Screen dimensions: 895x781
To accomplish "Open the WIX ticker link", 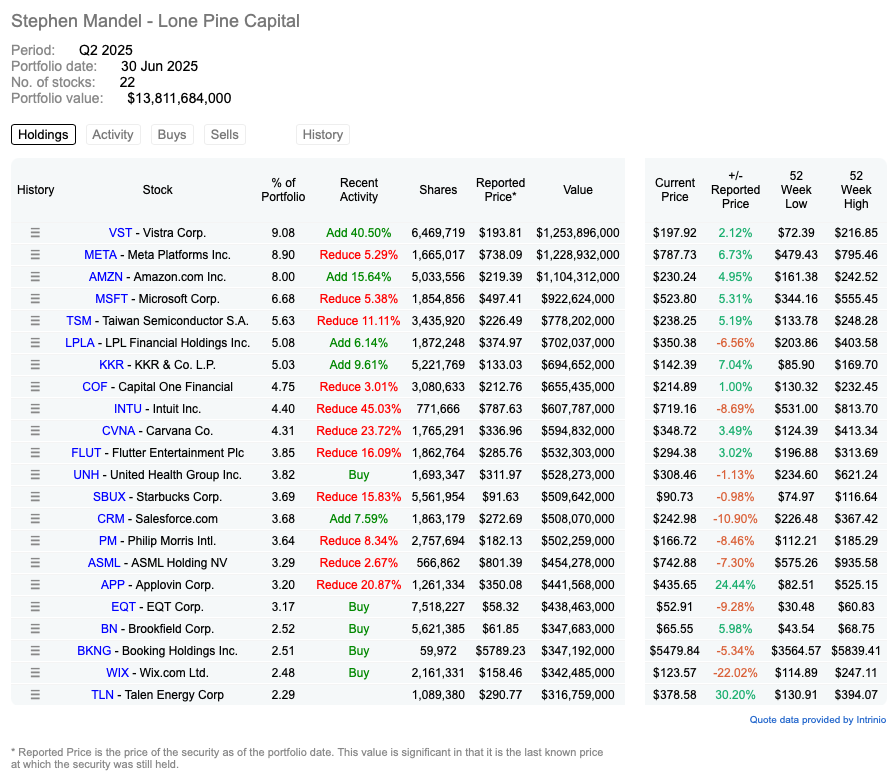I will pyautogui.click(x=118, y=673).
